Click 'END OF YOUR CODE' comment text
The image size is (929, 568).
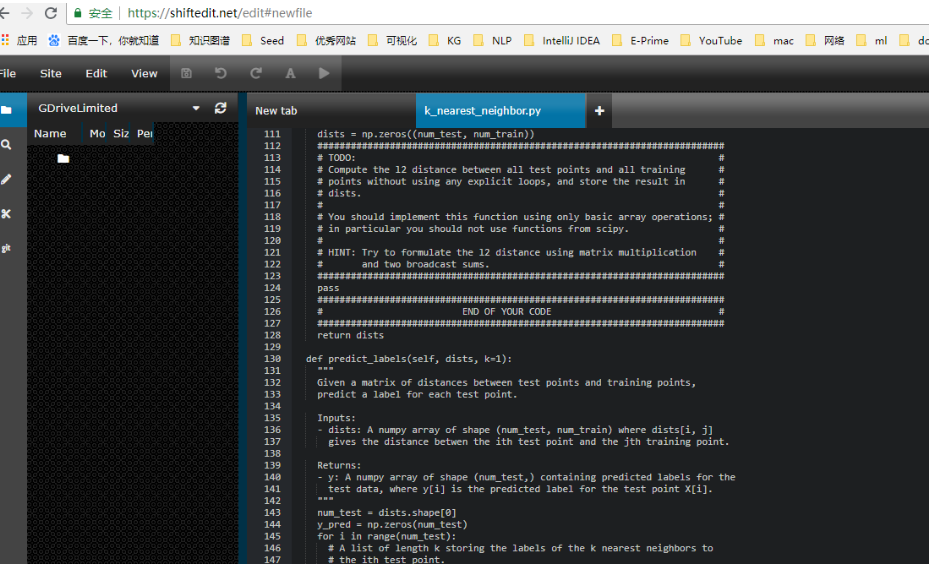pyautogui.click(x=507, y=312)
